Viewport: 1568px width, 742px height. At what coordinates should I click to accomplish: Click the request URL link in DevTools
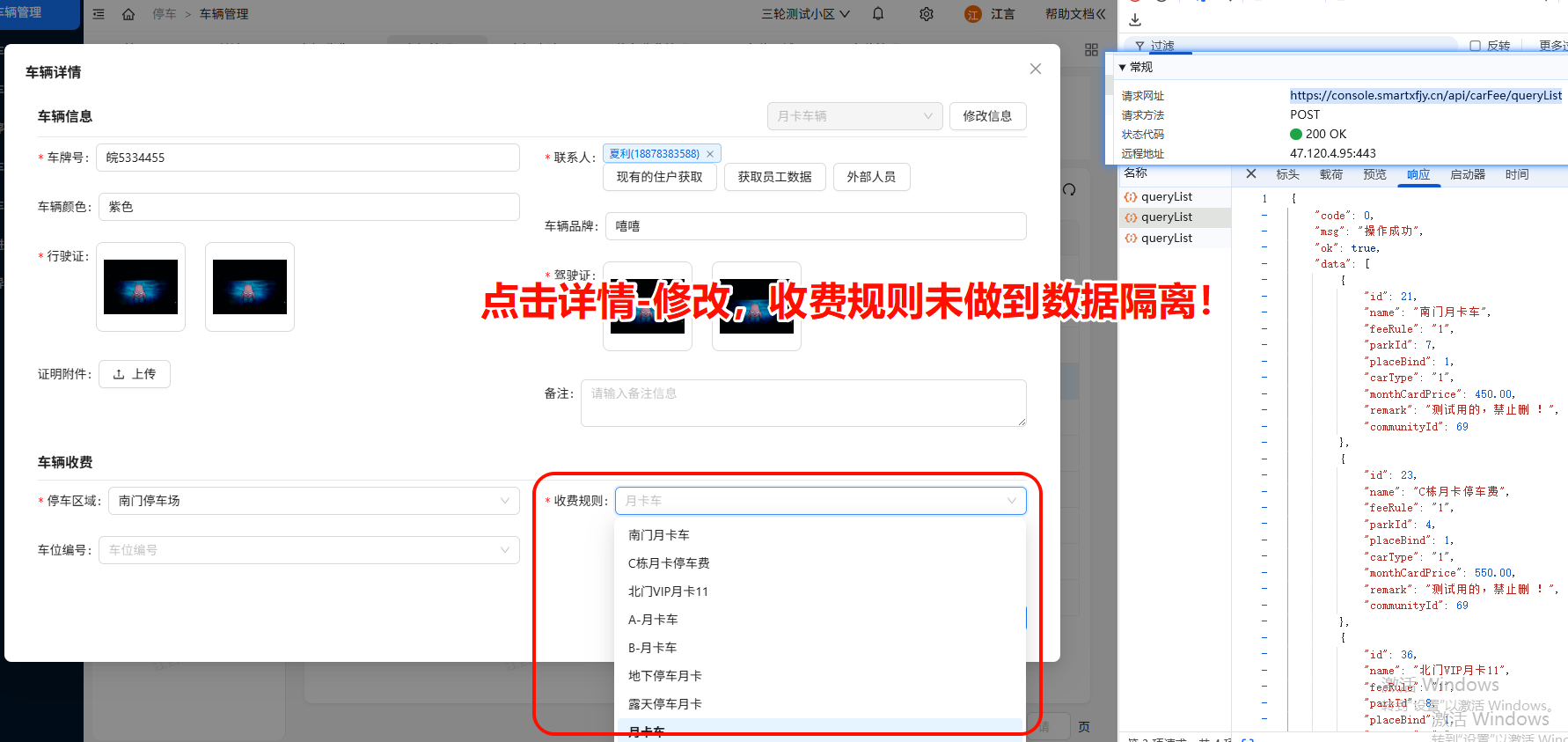pos(1425,95)
